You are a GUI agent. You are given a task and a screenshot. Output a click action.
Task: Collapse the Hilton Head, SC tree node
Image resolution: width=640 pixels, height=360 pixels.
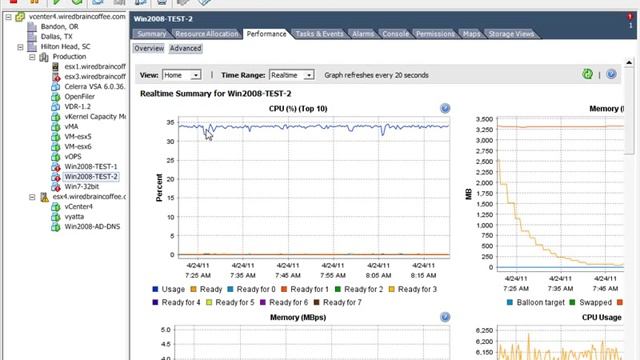[x=20, y=47]
